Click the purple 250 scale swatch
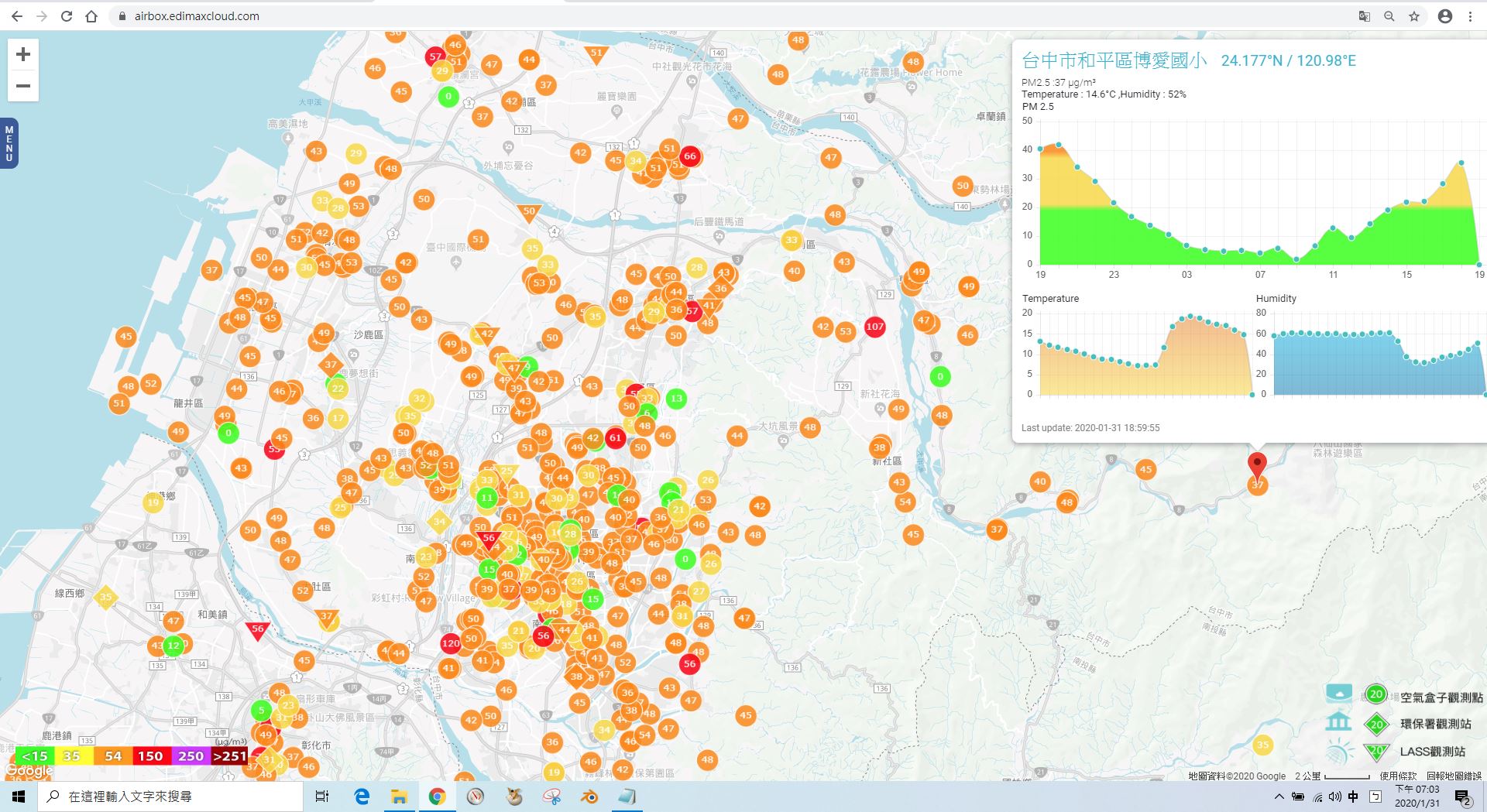Screen dimensions: 1487x812 click(191, 756)
